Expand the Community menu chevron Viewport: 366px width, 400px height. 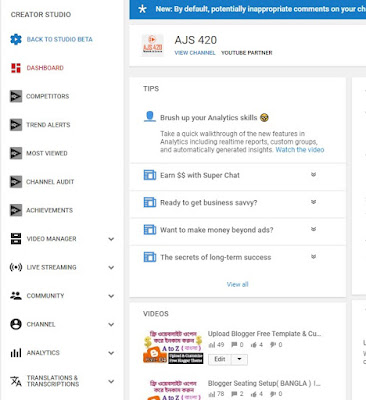click(111, 296)
